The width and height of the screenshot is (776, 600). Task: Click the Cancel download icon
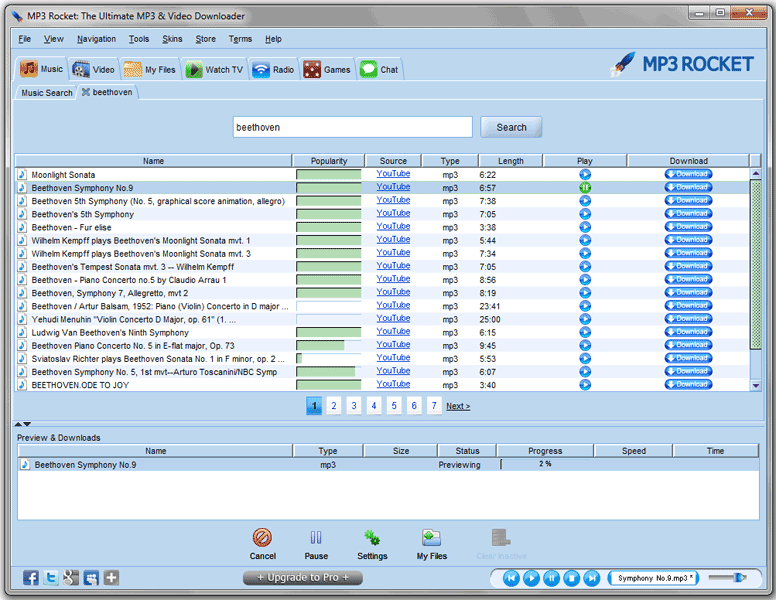(262, 538)
